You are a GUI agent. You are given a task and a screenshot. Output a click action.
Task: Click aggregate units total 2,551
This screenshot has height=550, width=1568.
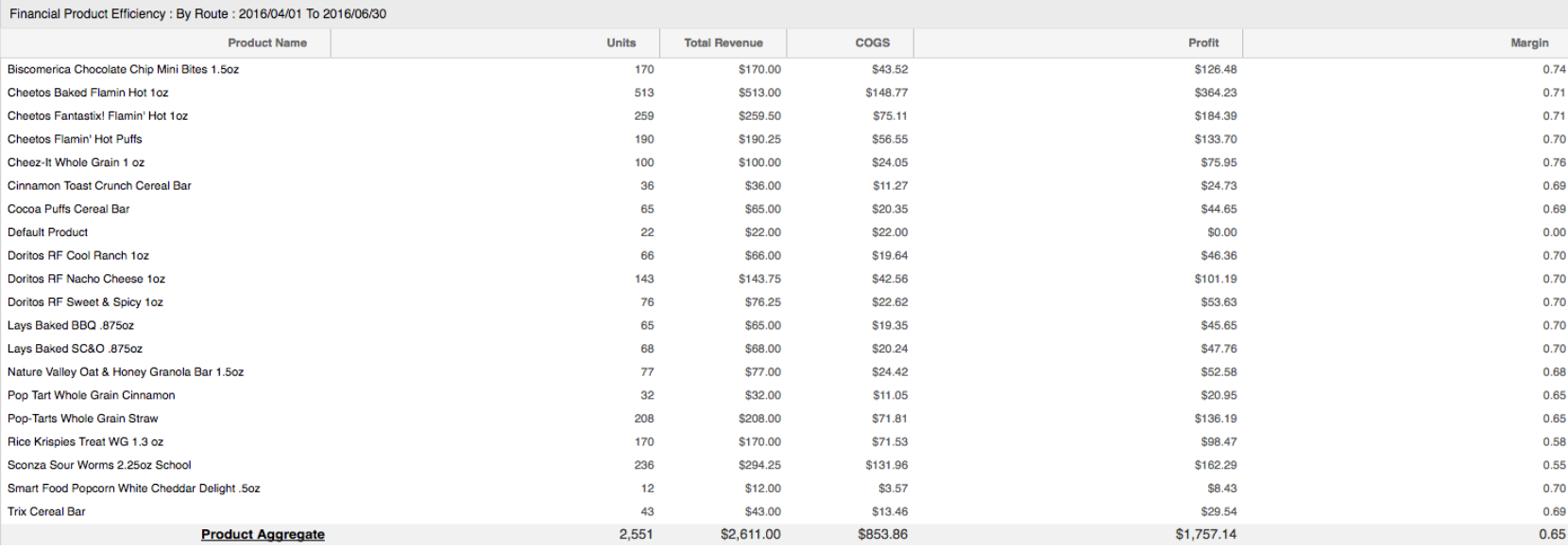[x=636, y=534]
